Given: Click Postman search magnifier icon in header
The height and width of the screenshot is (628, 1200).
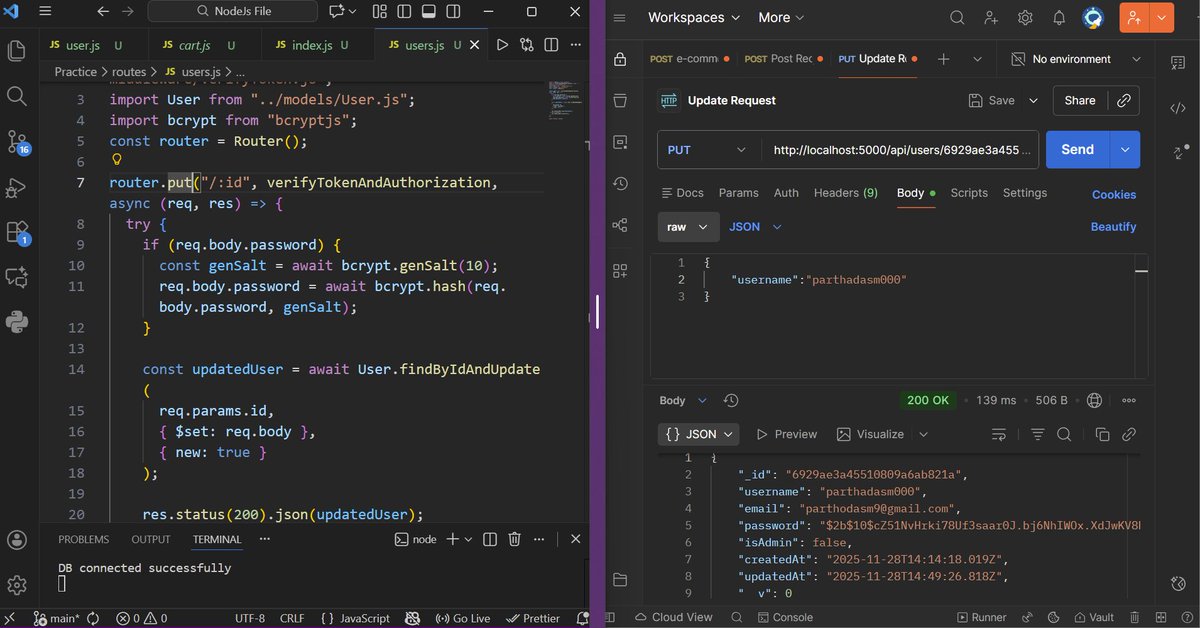Looking at the screenshot, I should pos(957,18).
